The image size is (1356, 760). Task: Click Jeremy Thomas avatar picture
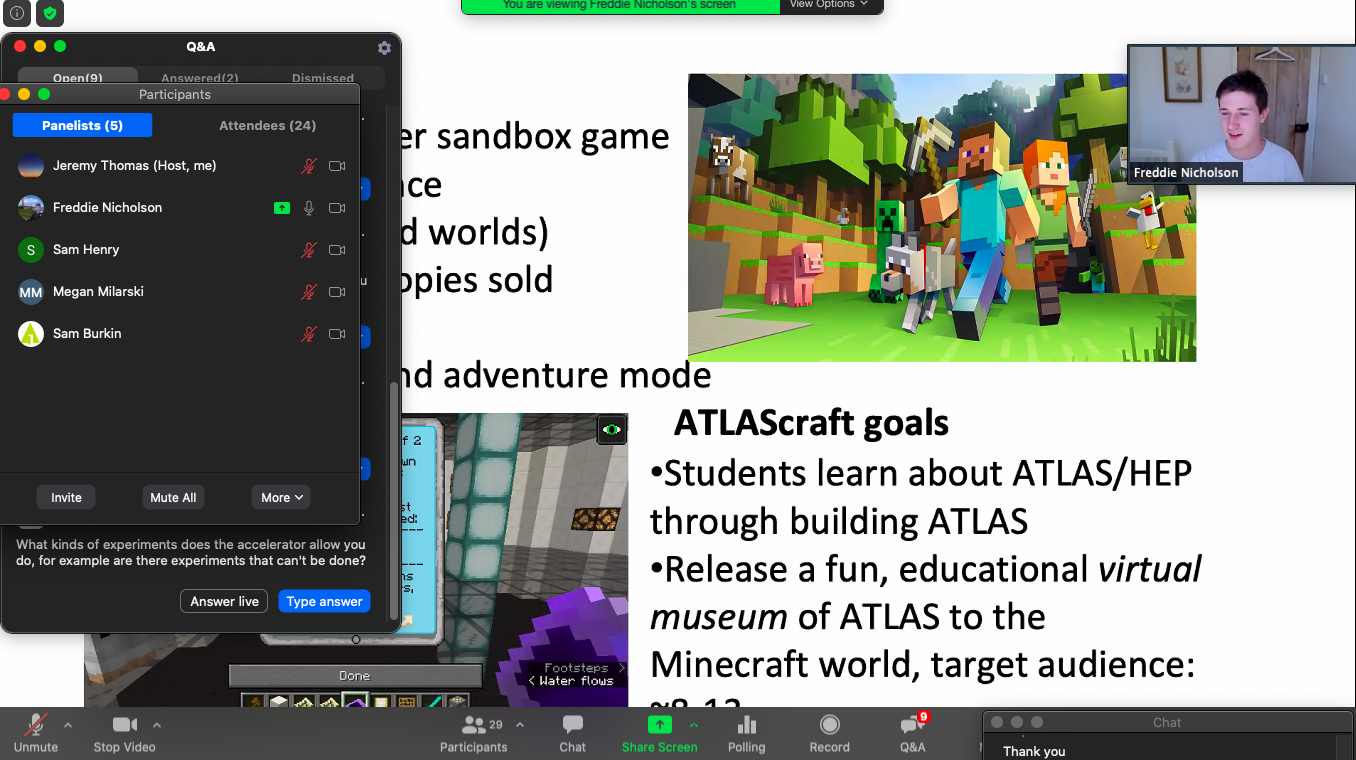(31, 166)
